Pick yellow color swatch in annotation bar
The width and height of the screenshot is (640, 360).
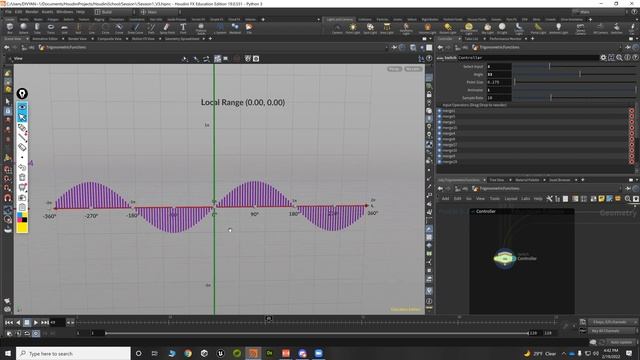(22, 227)
